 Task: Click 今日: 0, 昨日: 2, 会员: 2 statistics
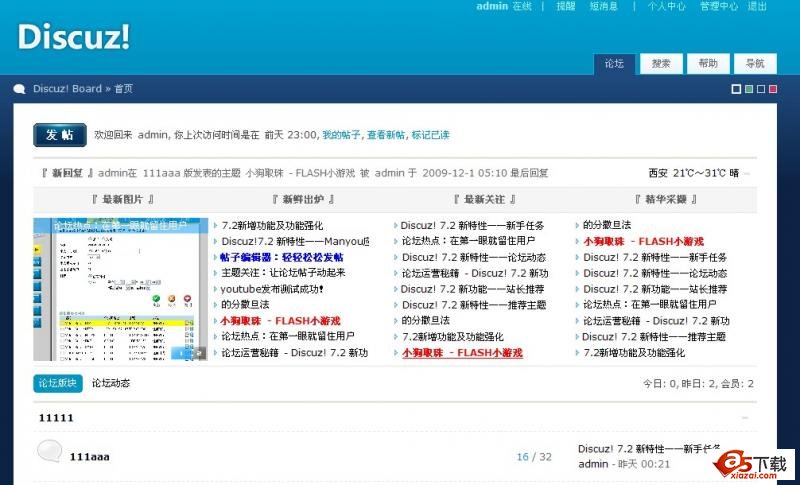[x=698, y=384]
